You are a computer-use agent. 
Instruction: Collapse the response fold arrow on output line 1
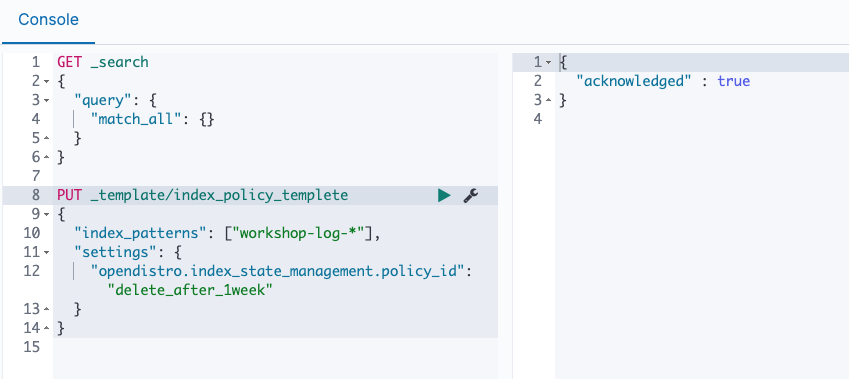(x=548, y=63)
